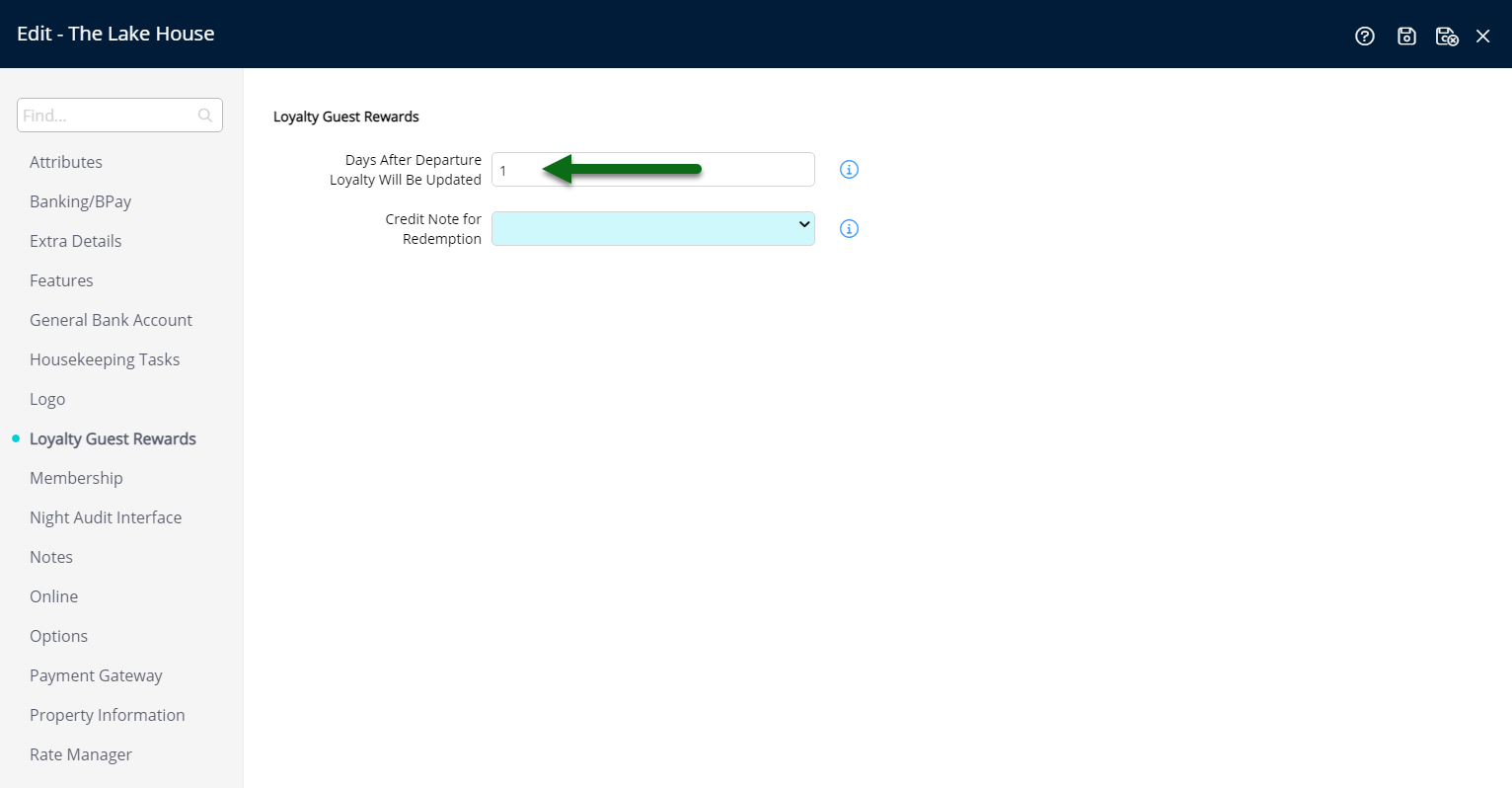The width and height of the screenshot is (1512, 788).
Task: Close the Edit - The Lake House dialog
Action: tap(1483, 35)
